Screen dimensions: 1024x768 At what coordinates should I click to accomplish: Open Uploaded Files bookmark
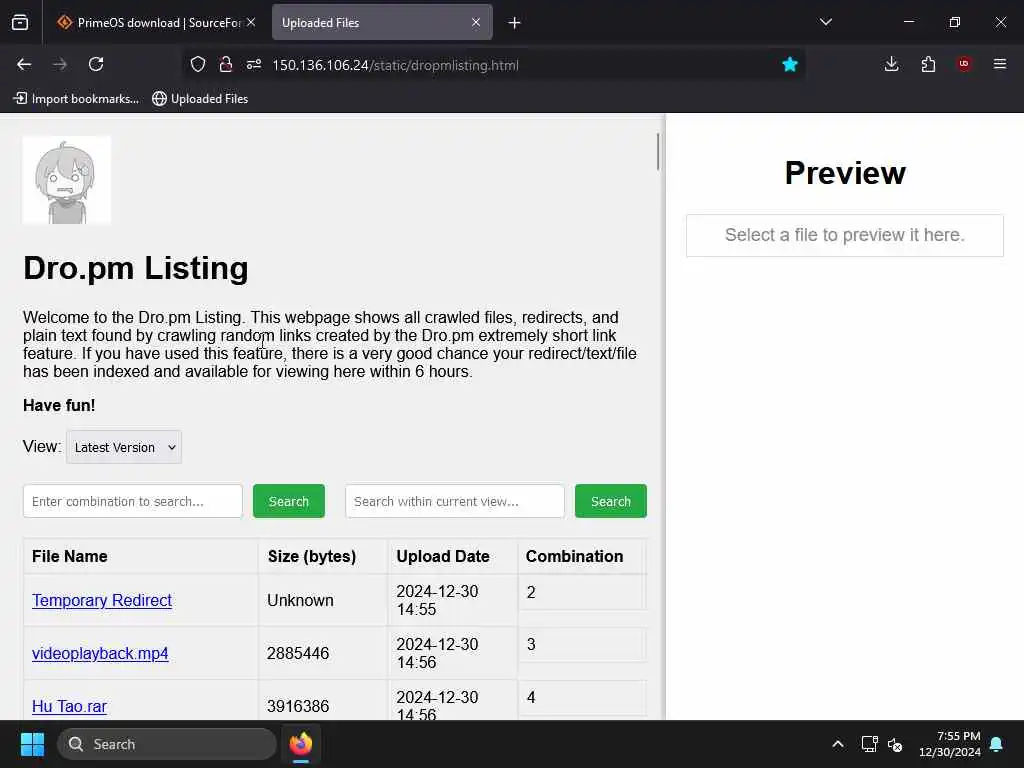point(200,99)
